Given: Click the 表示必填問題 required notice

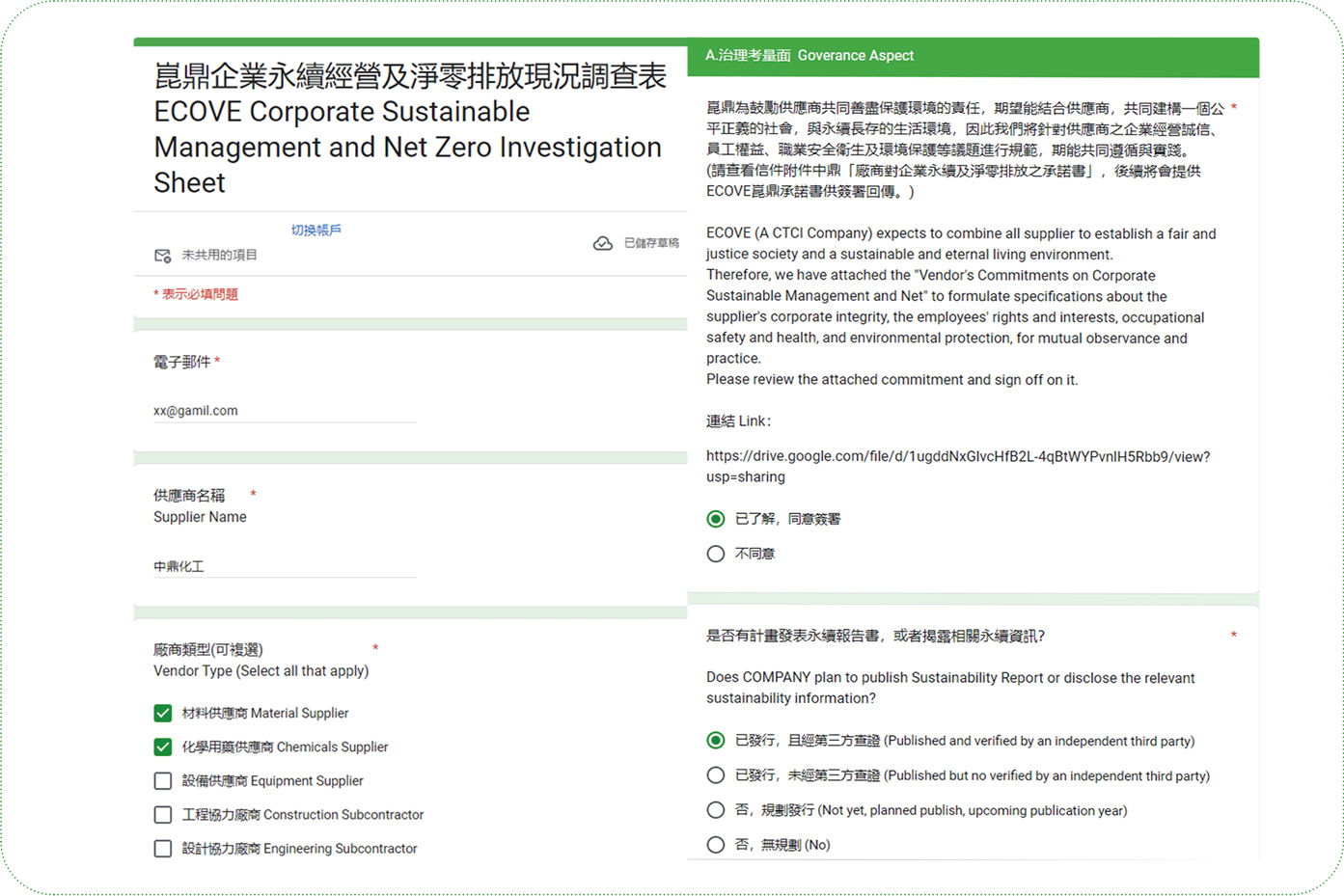Looking at the screenshot, I should [x=196, y=294].
